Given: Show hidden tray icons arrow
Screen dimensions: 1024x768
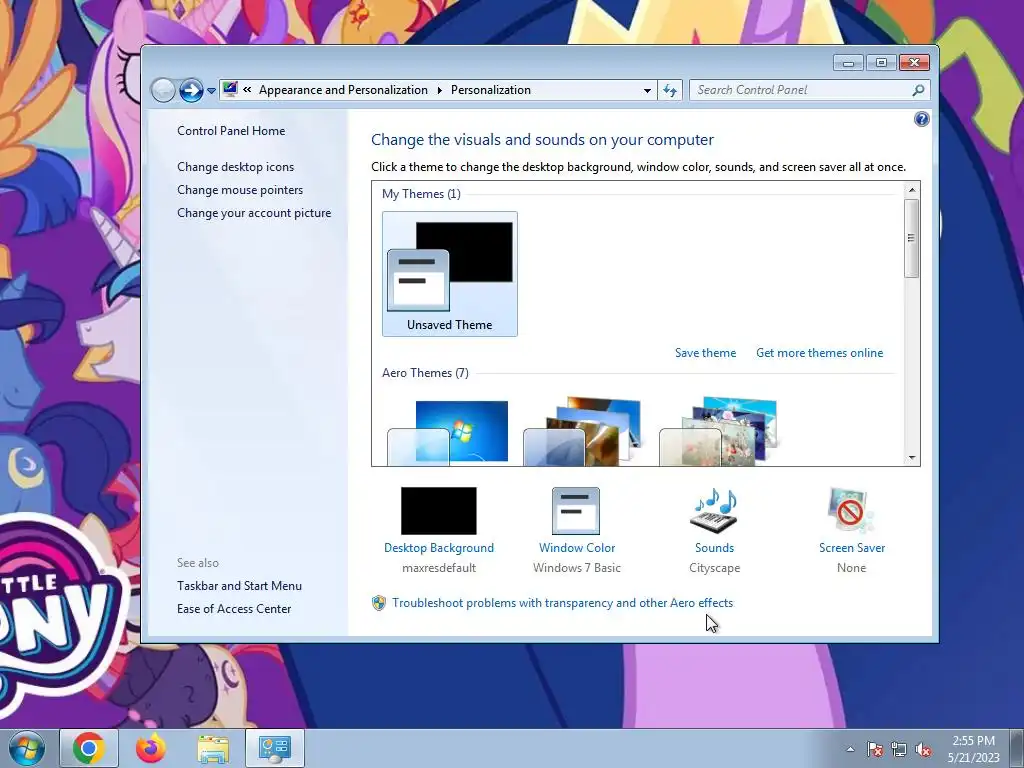Looking at the screenshot, I should pyautogui.click(x=850, y=749).
